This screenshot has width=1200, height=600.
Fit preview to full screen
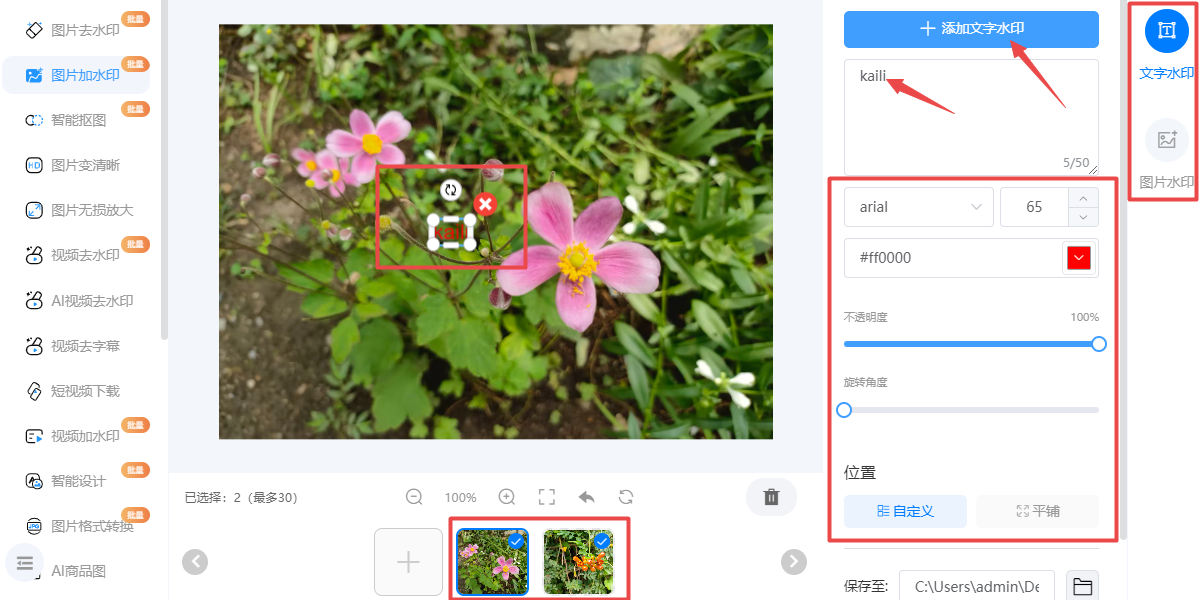pos(547,497)
